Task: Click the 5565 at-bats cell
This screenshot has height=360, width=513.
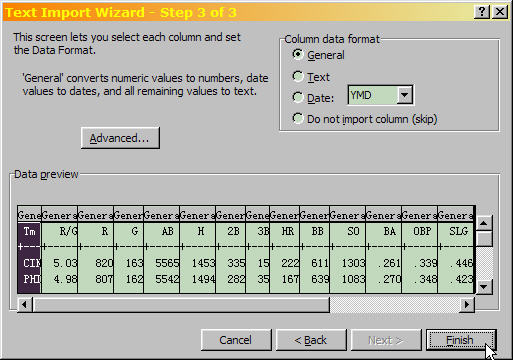Action: pos(167,263)
